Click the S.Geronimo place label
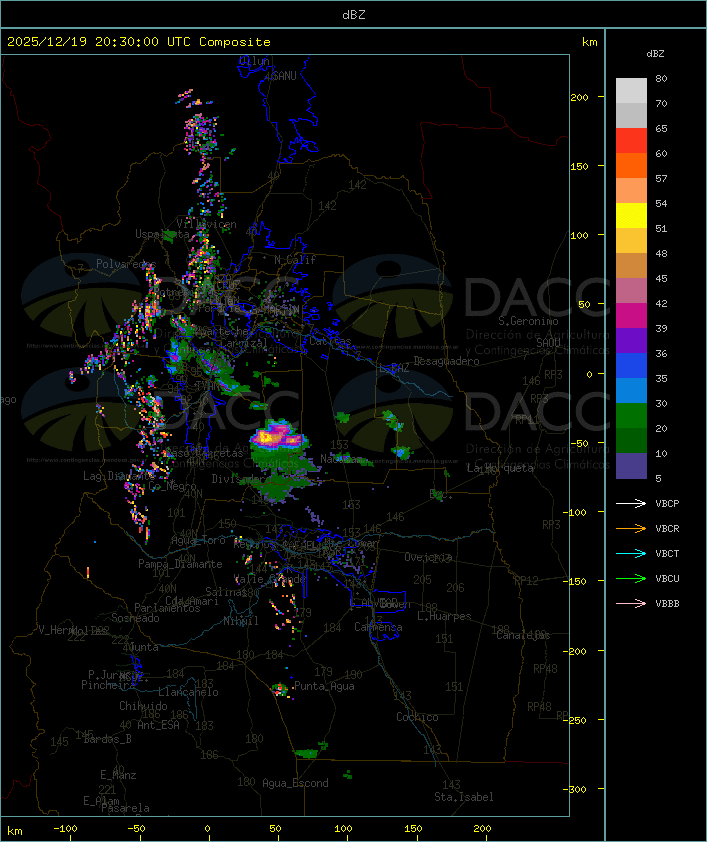Image resolution: width=707 pixels, height=842 pixels. pos(528,321)
